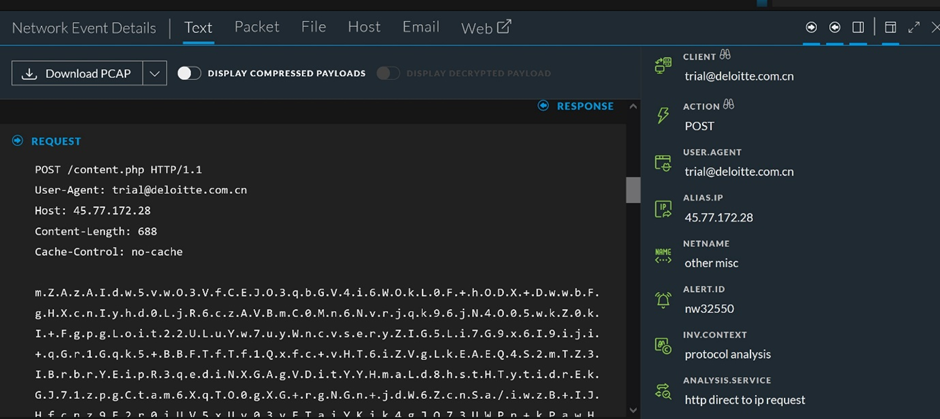Switch to the Host tab
Image resolution: width=940 pixels, height=419 pixels.
(x=364, y=27)
